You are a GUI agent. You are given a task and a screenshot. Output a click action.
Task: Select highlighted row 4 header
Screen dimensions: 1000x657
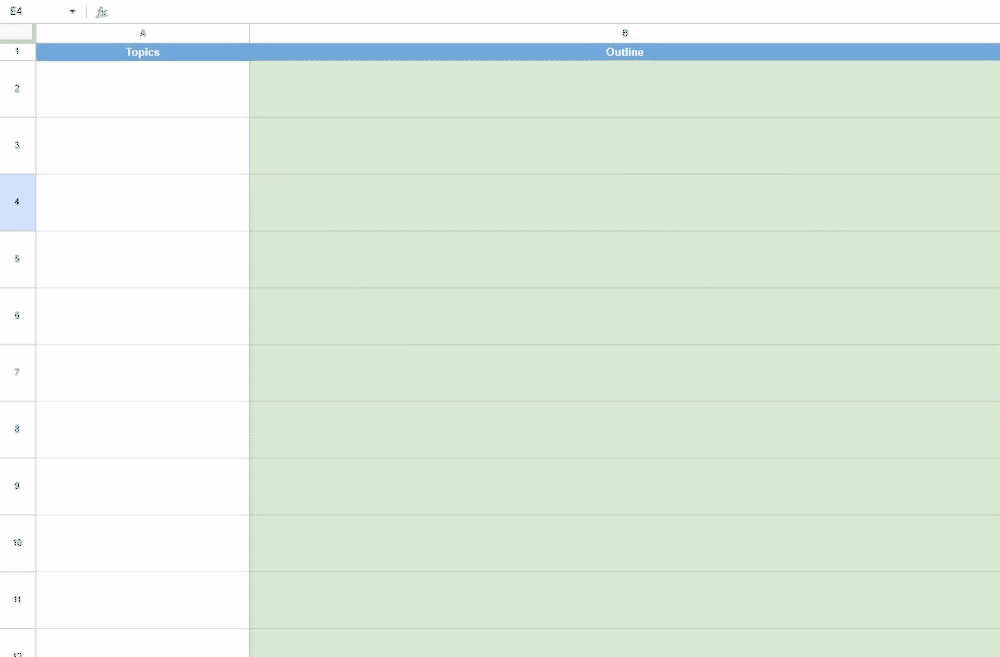pos(17,202)
